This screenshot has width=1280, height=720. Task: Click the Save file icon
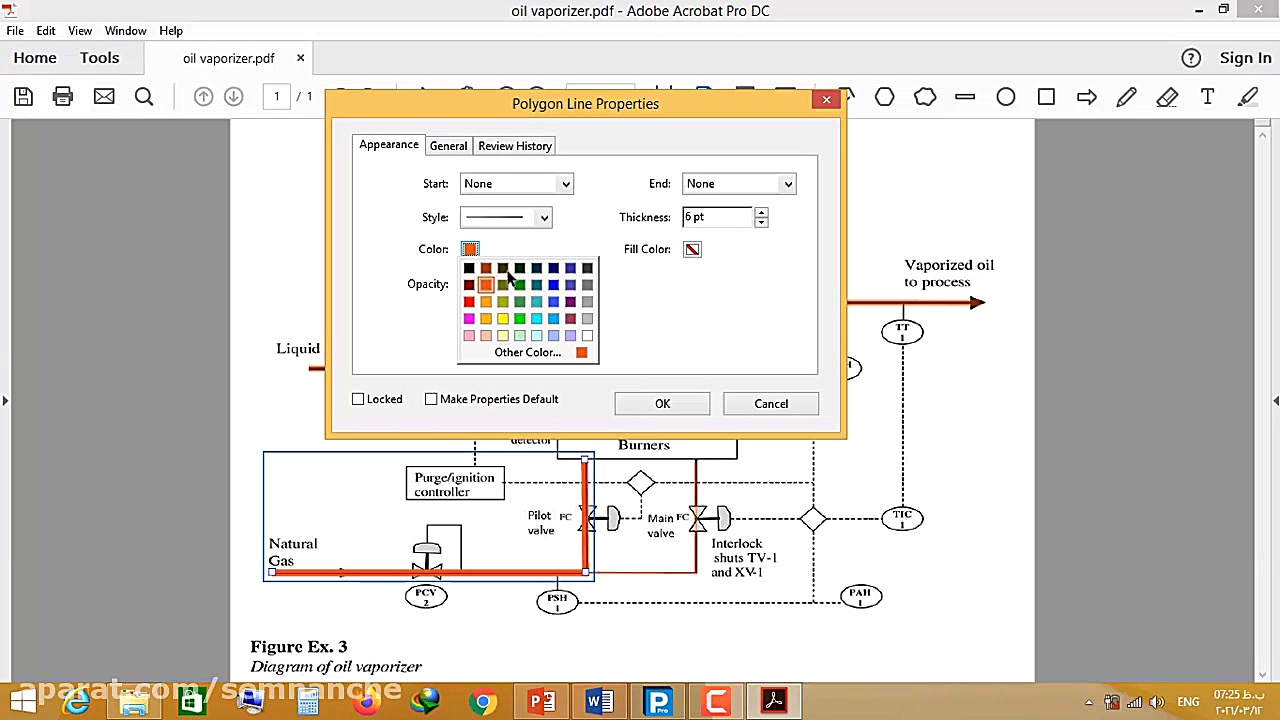tap(23, 97)
